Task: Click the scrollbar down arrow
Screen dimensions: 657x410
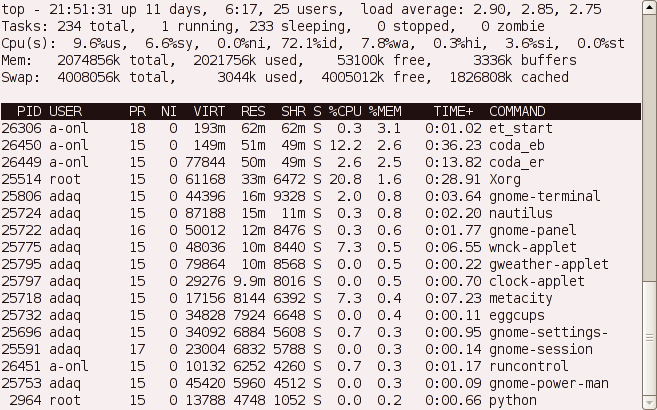Action: [649, 401]
